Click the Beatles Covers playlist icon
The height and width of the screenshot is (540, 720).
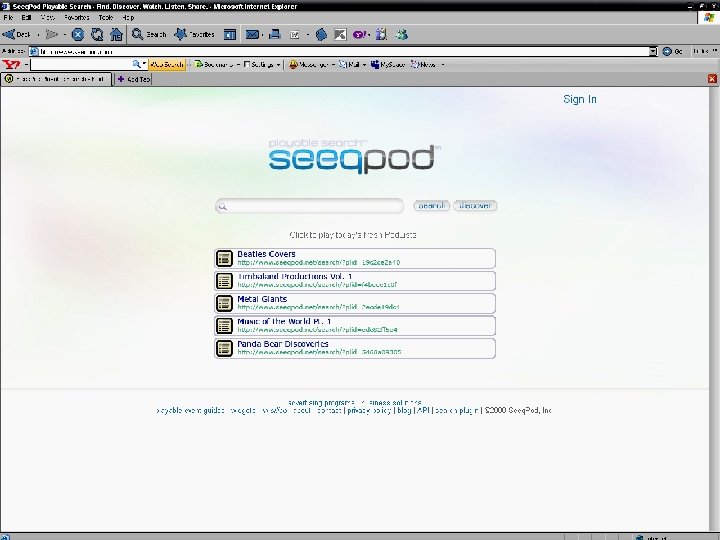click(225, 259)
